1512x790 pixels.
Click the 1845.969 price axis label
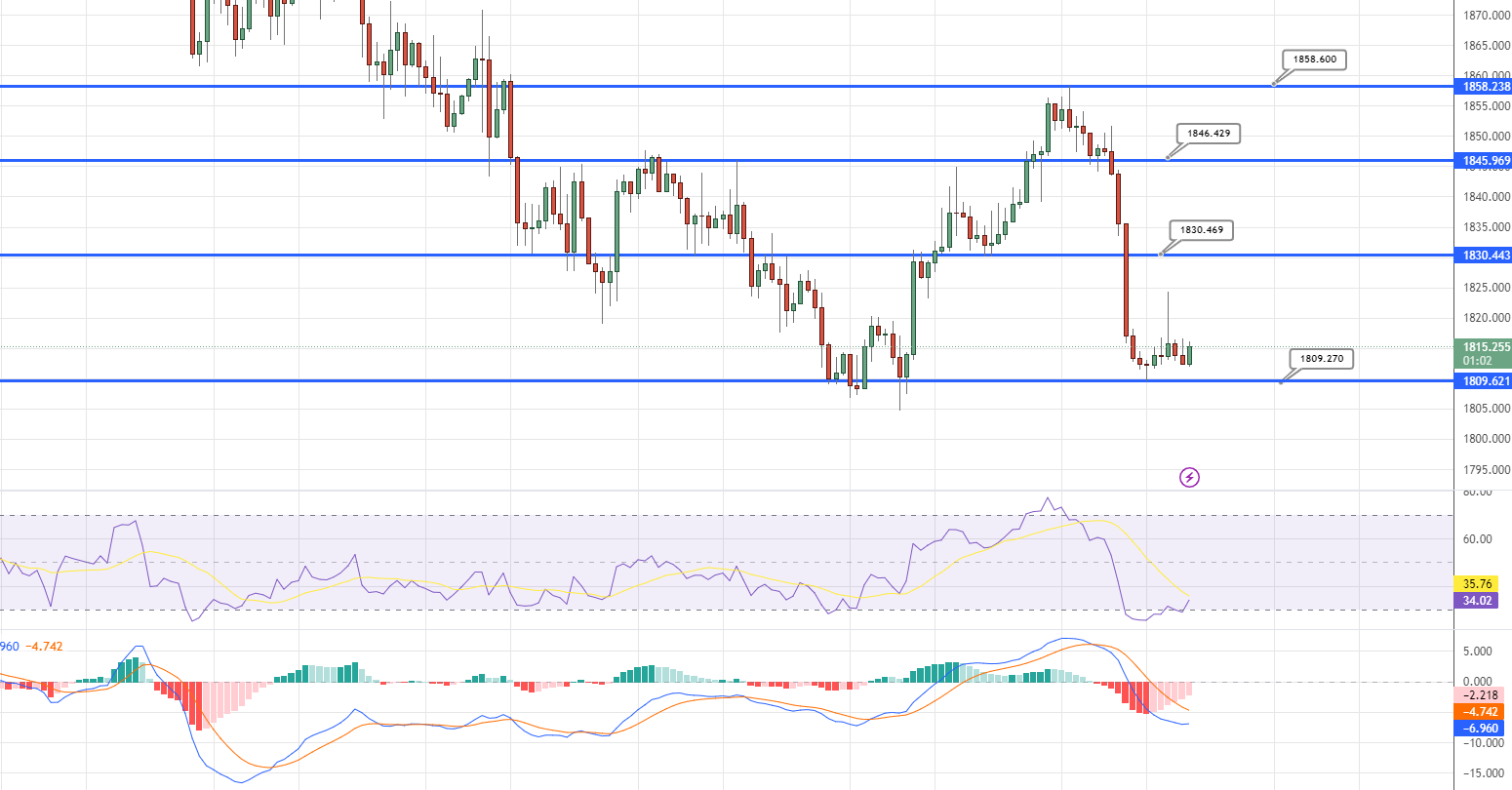pyautogui.click(x=1482, y=160)
